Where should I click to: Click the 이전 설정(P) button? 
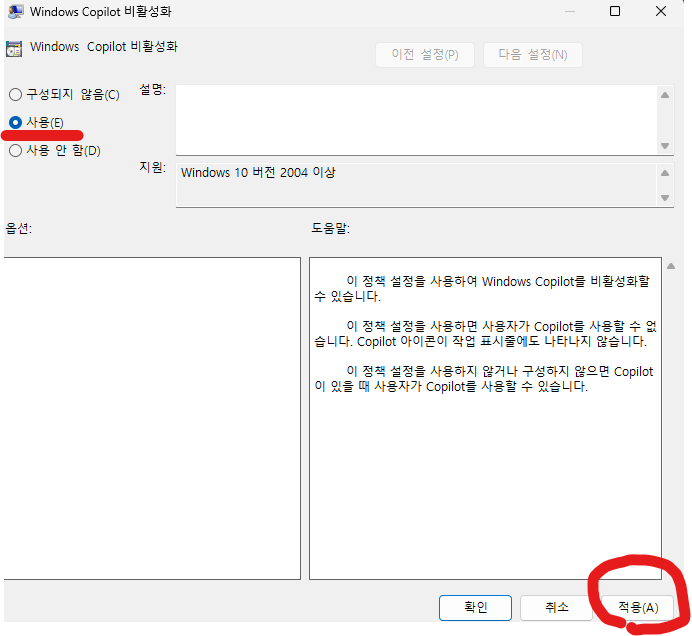click(x=425, y=55)
